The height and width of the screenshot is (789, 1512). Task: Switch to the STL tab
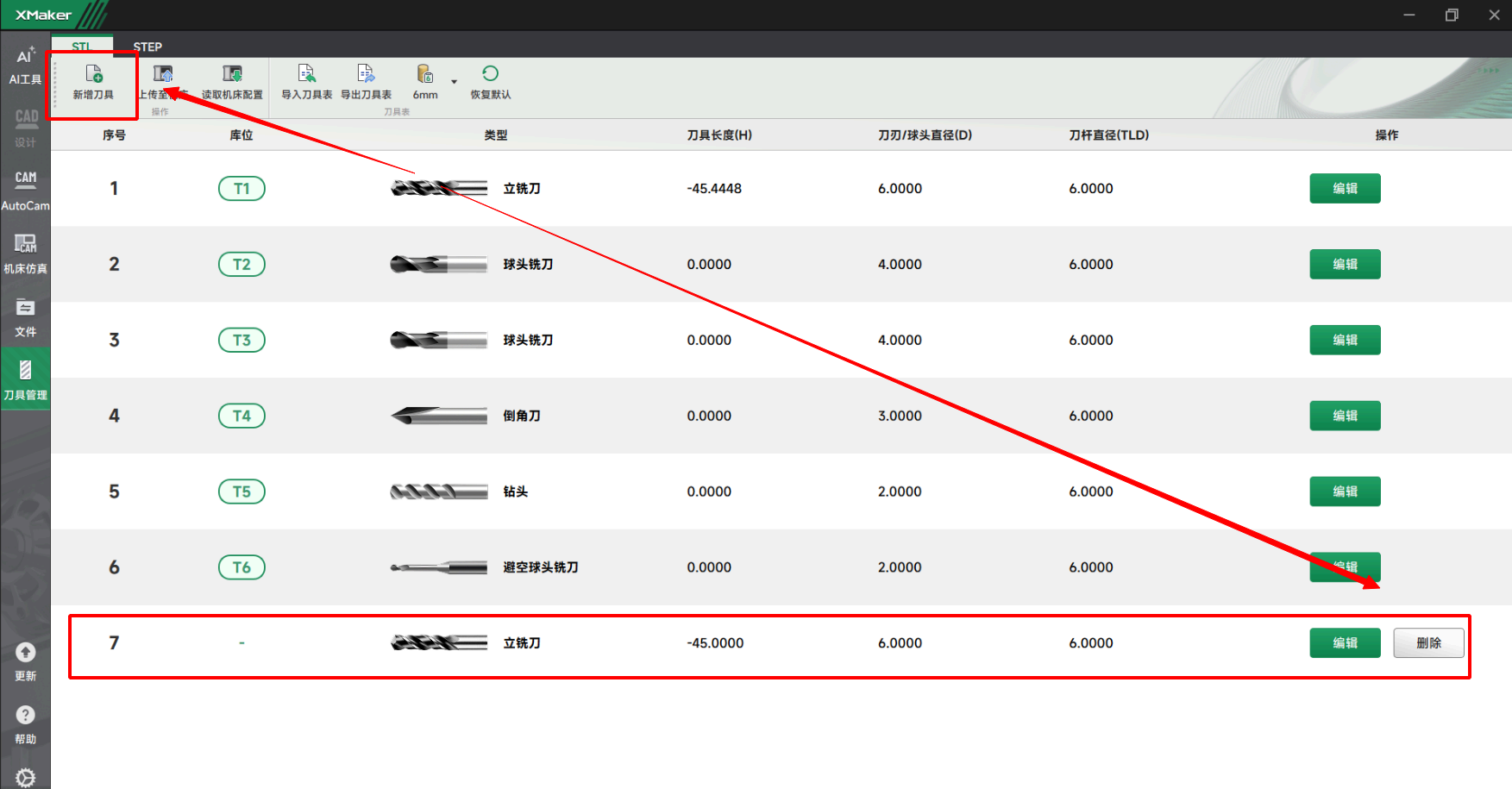(x=82, y=47)
